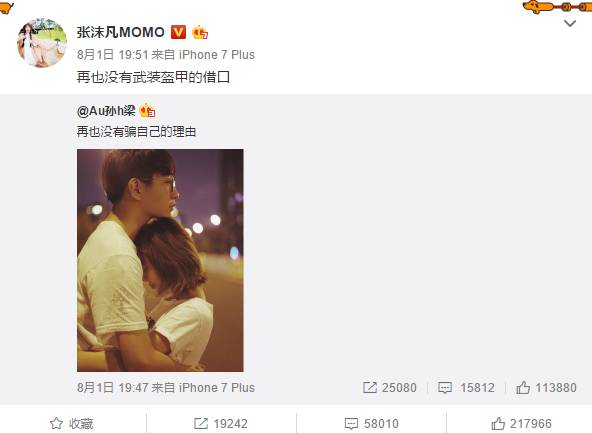Toggle like thumbs-up showing 217966
Screen dimensions: 592x433
point(522,424)
